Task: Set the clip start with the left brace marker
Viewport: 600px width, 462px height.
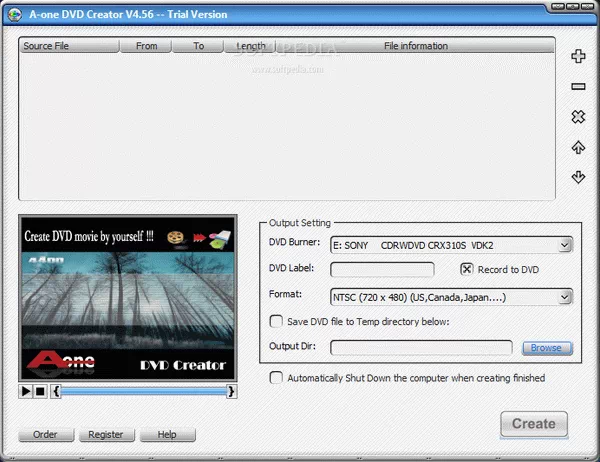Action: (56, 391)
